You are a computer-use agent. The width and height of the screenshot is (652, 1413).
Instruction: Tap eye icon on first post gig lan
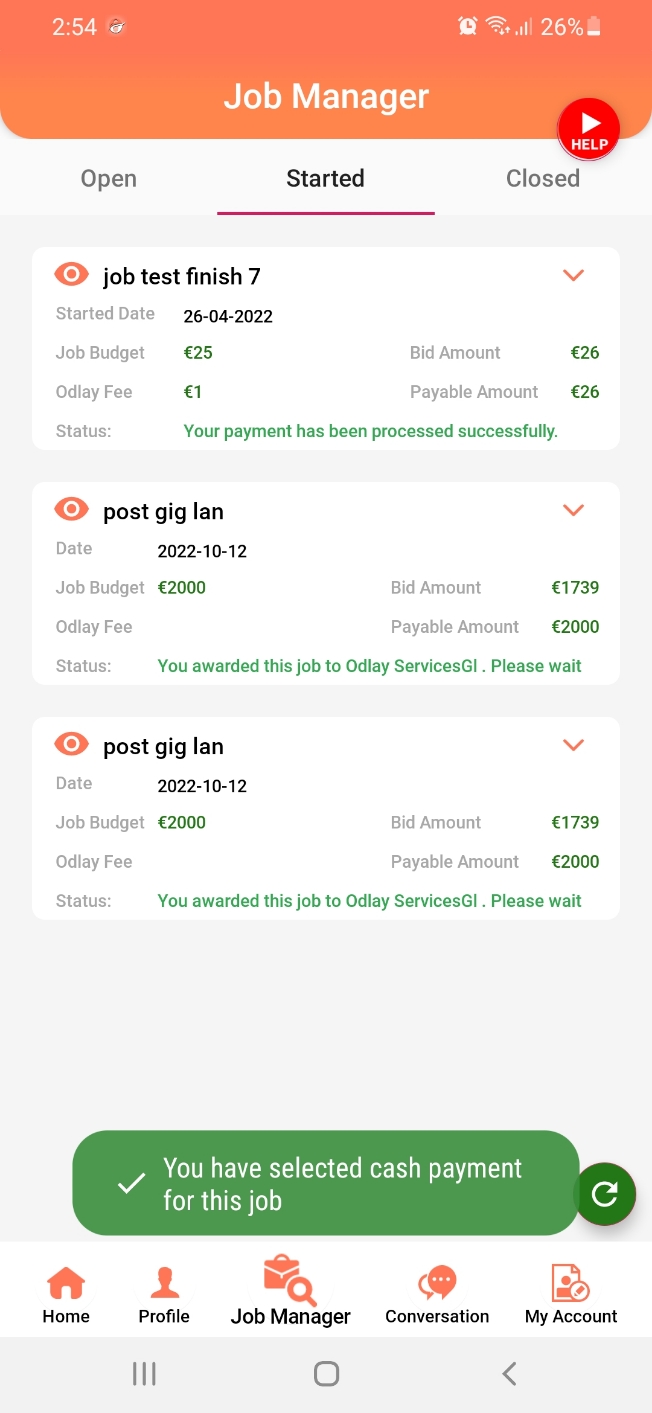(x=72, y=510)
